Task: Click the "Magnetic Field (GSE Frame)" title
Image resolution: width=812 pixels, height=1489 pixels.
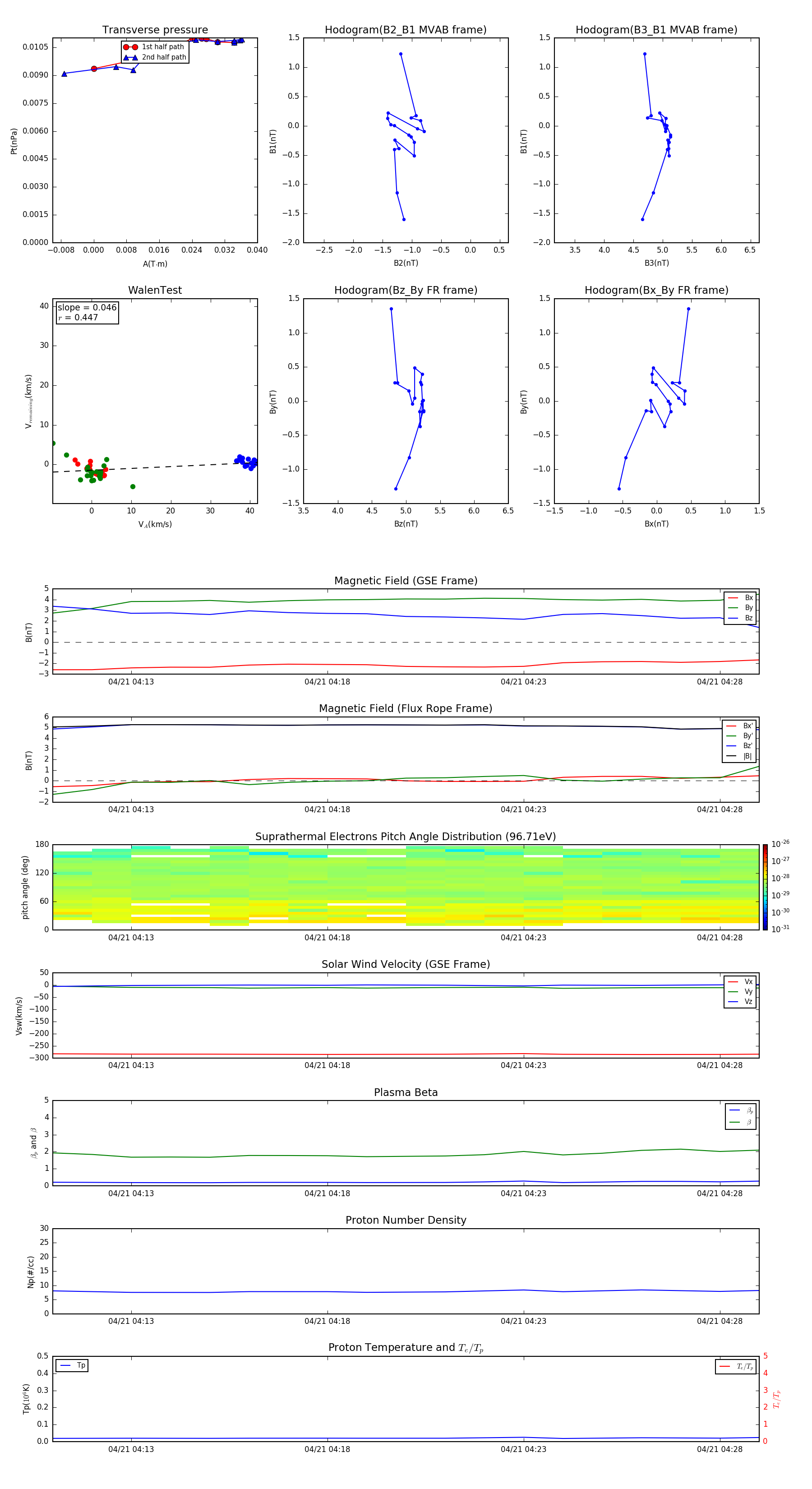Action: click(406, 581)
